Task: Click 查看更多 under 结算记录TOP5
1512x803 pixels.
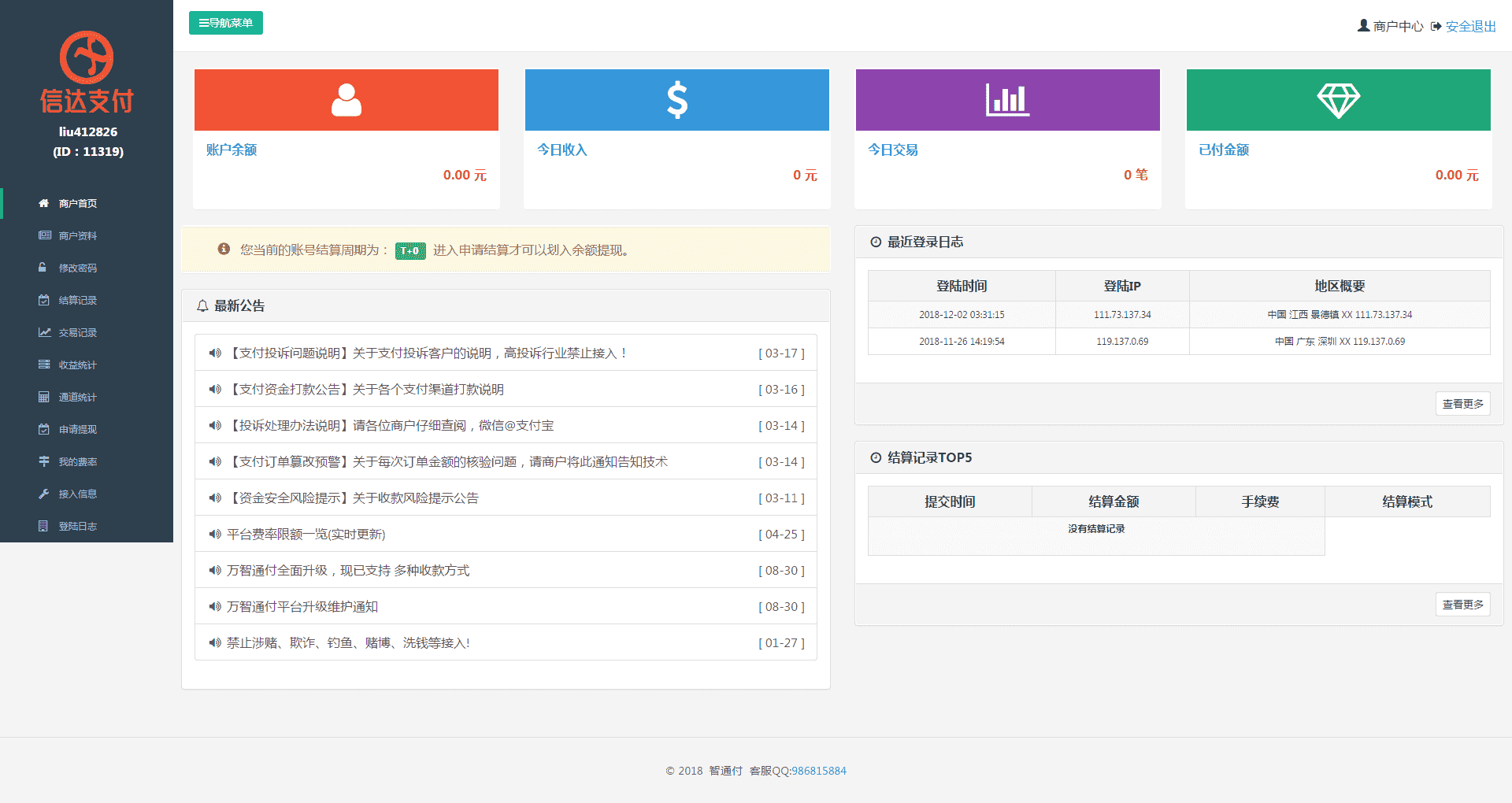Action: (1462, 605)
